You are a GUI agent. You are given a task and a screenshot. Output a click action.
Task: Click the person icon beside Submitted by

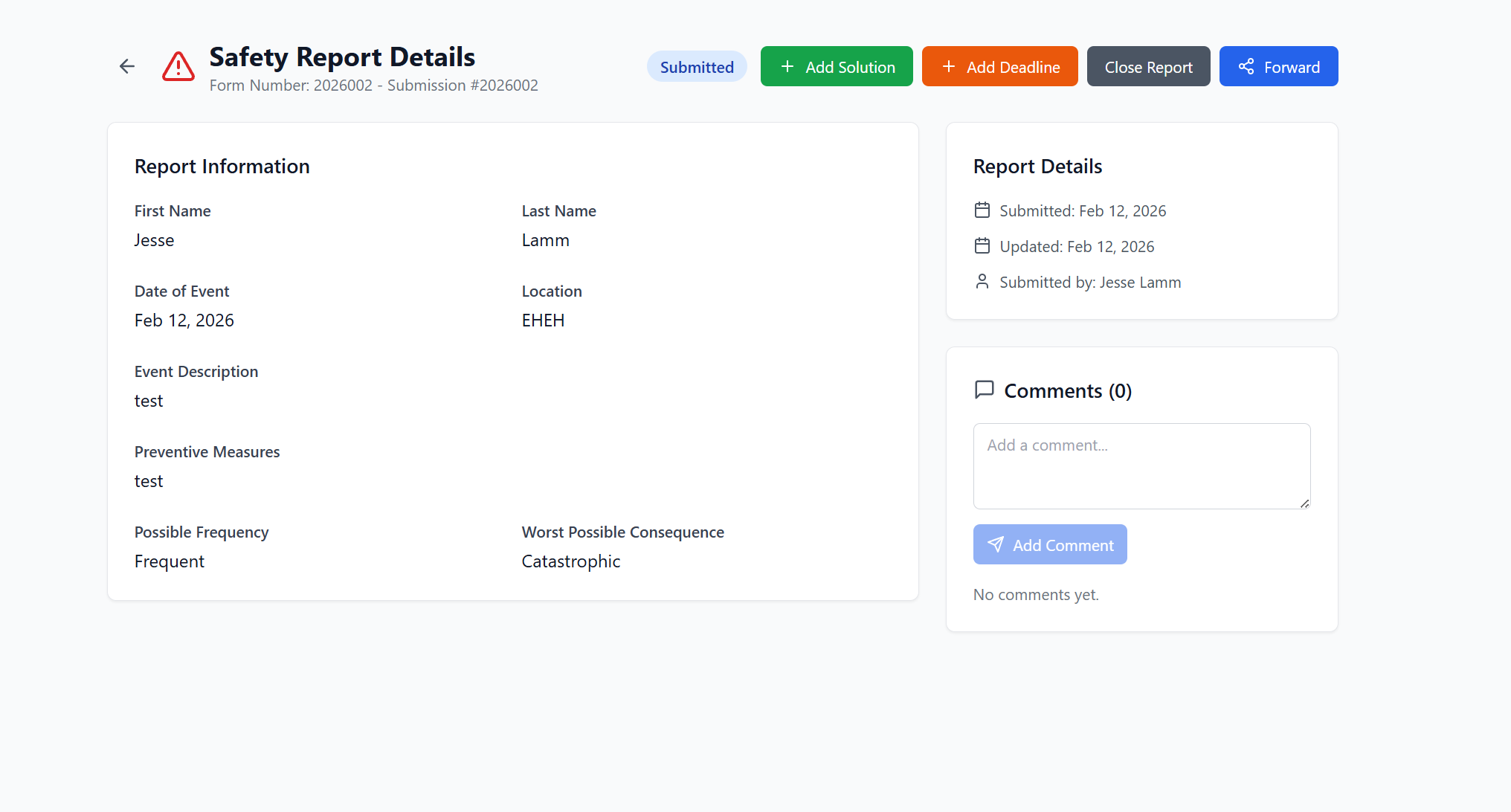pyautogui.click(x=982, y=282)
